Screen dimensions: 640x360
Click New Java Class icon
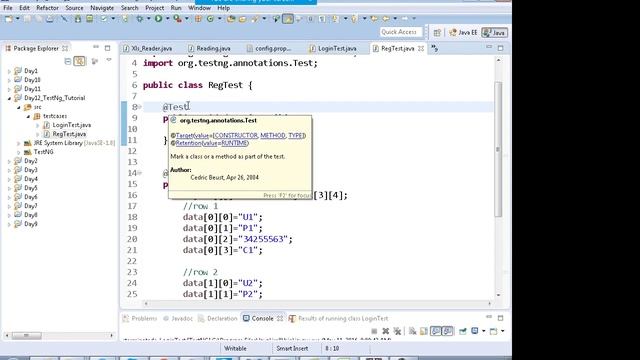pyautogui.click(x=210, y=19)
